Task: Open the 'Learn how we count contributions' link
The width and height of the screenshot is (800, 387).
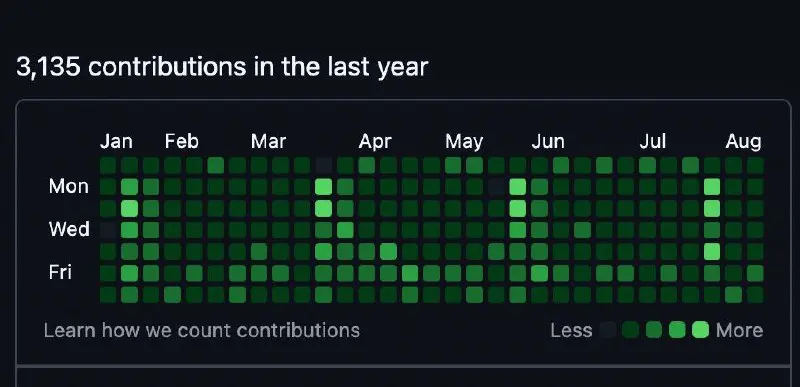Action: 202,330
